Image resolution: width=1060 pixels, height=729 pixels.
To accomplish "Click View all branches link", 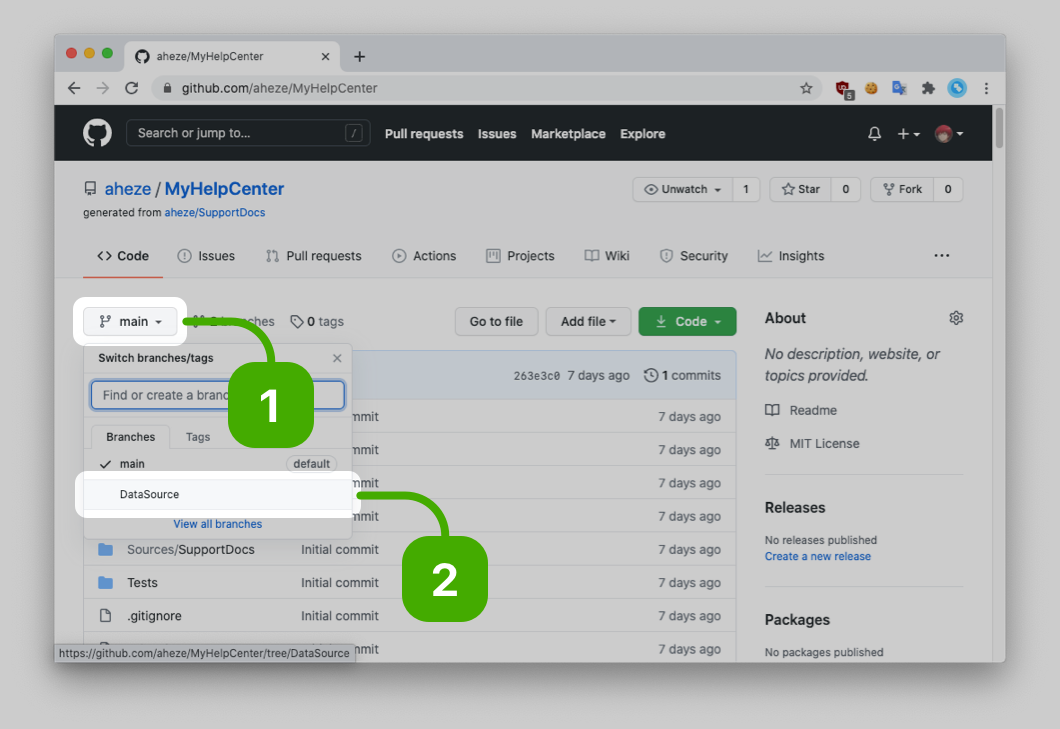I will (217, 524).
